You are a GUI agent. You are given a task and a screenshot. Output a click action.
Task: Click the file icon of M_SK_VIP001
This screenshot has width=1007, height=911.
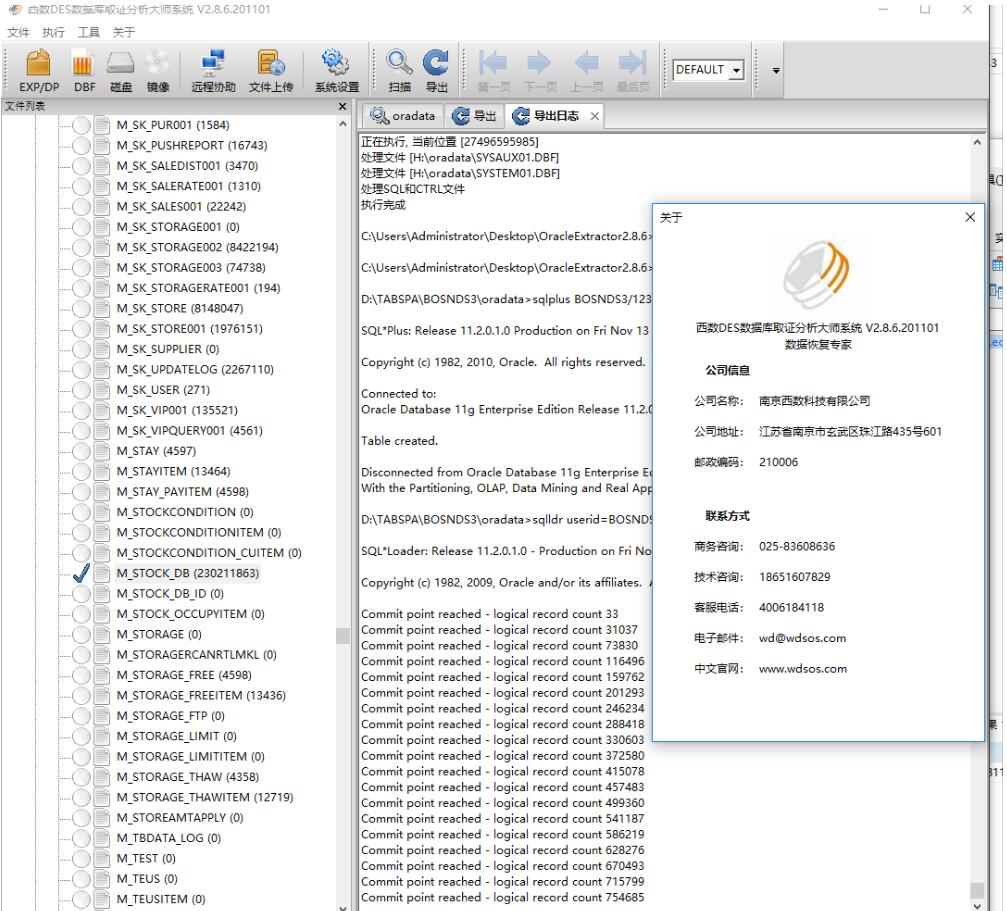click(x=101, y=410)
